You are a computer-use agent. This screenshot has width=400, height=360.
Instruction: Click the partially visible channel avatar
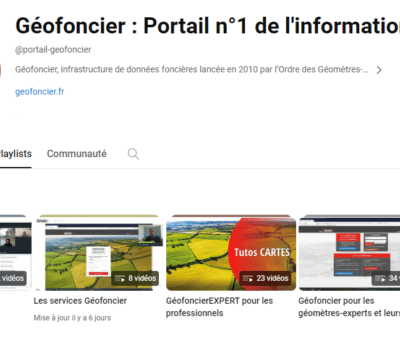click(x=1, y=71)
